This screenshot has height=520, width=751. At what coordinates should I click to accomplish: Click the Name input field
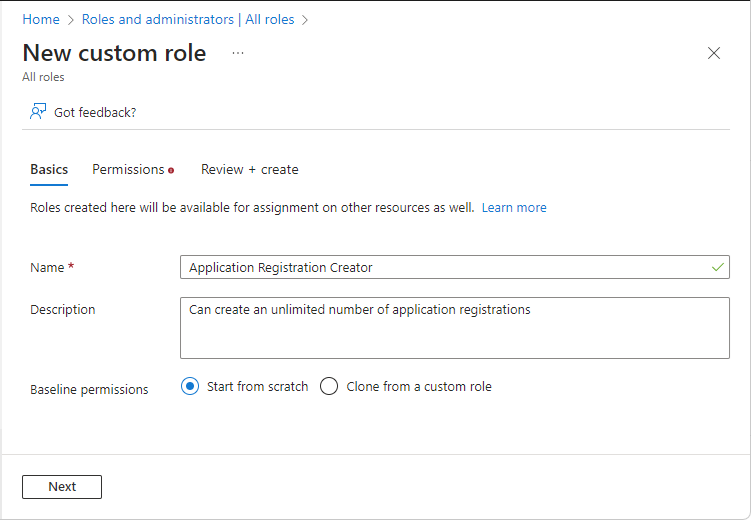pyautogui.click(x=440, y=267)
